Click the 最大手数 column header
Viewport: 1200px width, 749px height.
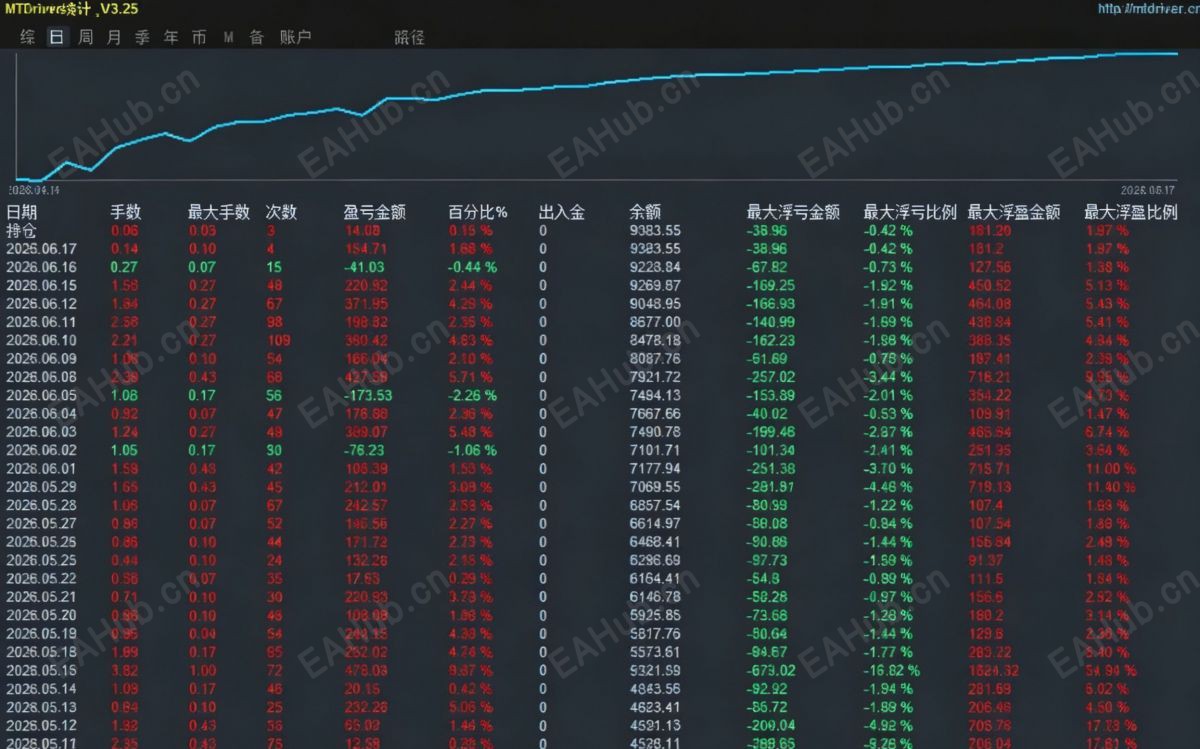pos(219,212)
